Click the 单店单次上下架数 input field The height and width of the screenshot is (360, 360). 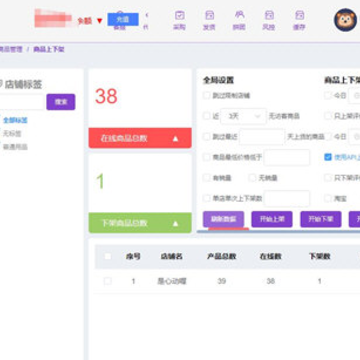[x=287, y=198]
